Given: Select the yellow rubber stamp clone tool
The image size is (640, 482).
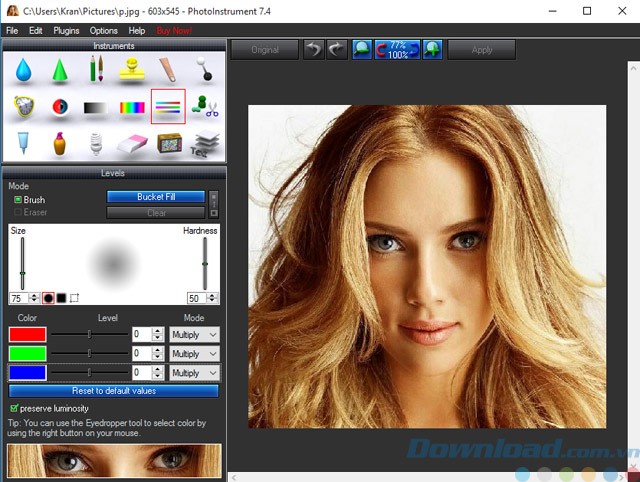Looking at the screenshot, I should 132,70.
